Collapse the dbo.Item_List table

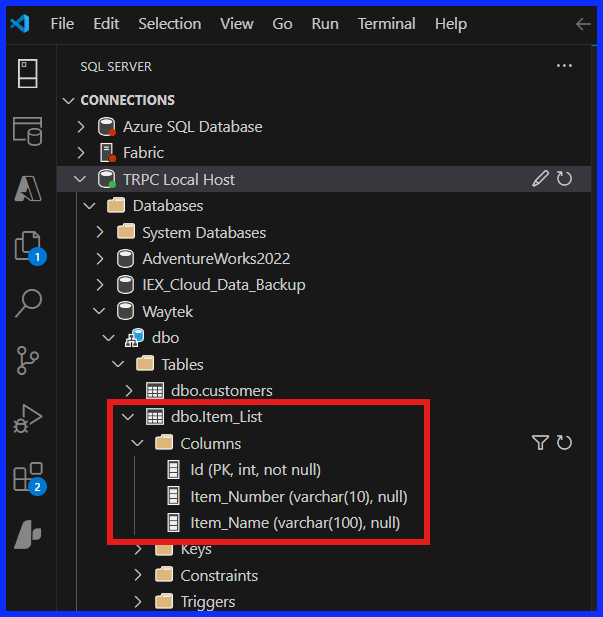[128, 417]
